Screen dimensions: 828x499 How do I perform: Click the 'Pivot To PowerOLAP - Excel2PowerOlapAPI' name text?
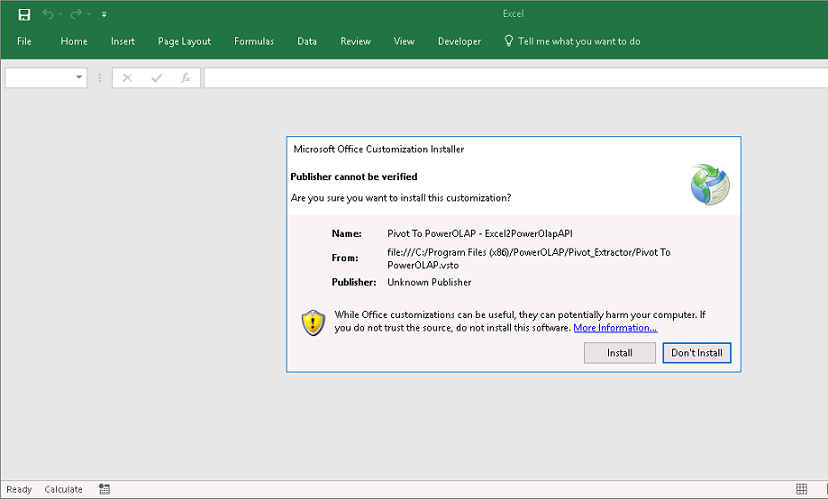[480, 233]
